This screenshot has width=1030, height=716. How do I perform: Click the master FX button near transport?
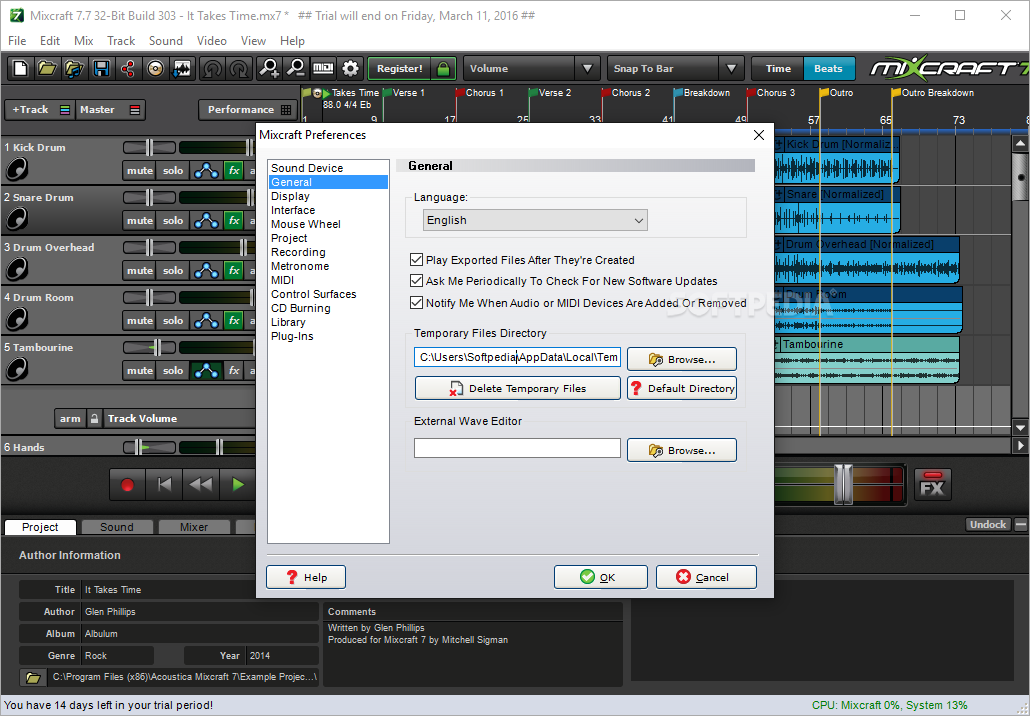point(932,485)
